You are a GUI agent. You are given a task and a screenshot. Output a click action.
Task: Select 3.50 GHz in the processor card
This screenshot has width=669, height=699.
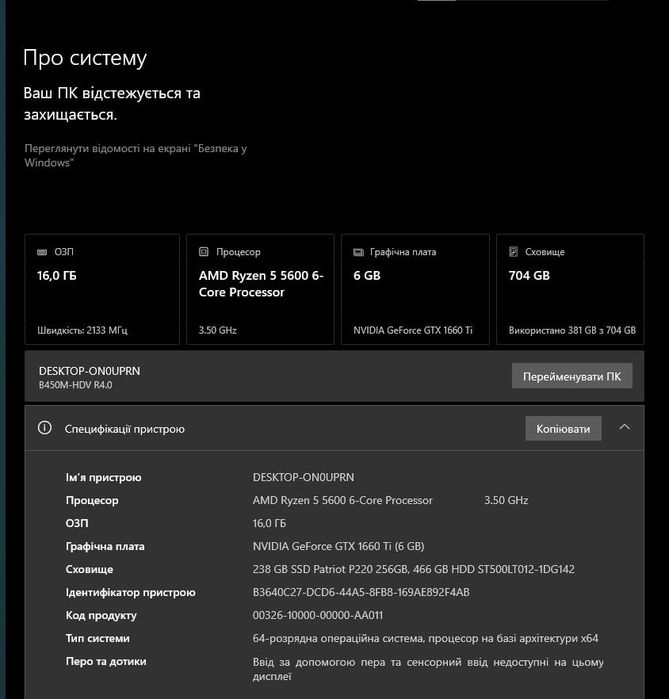pos(218,330)
